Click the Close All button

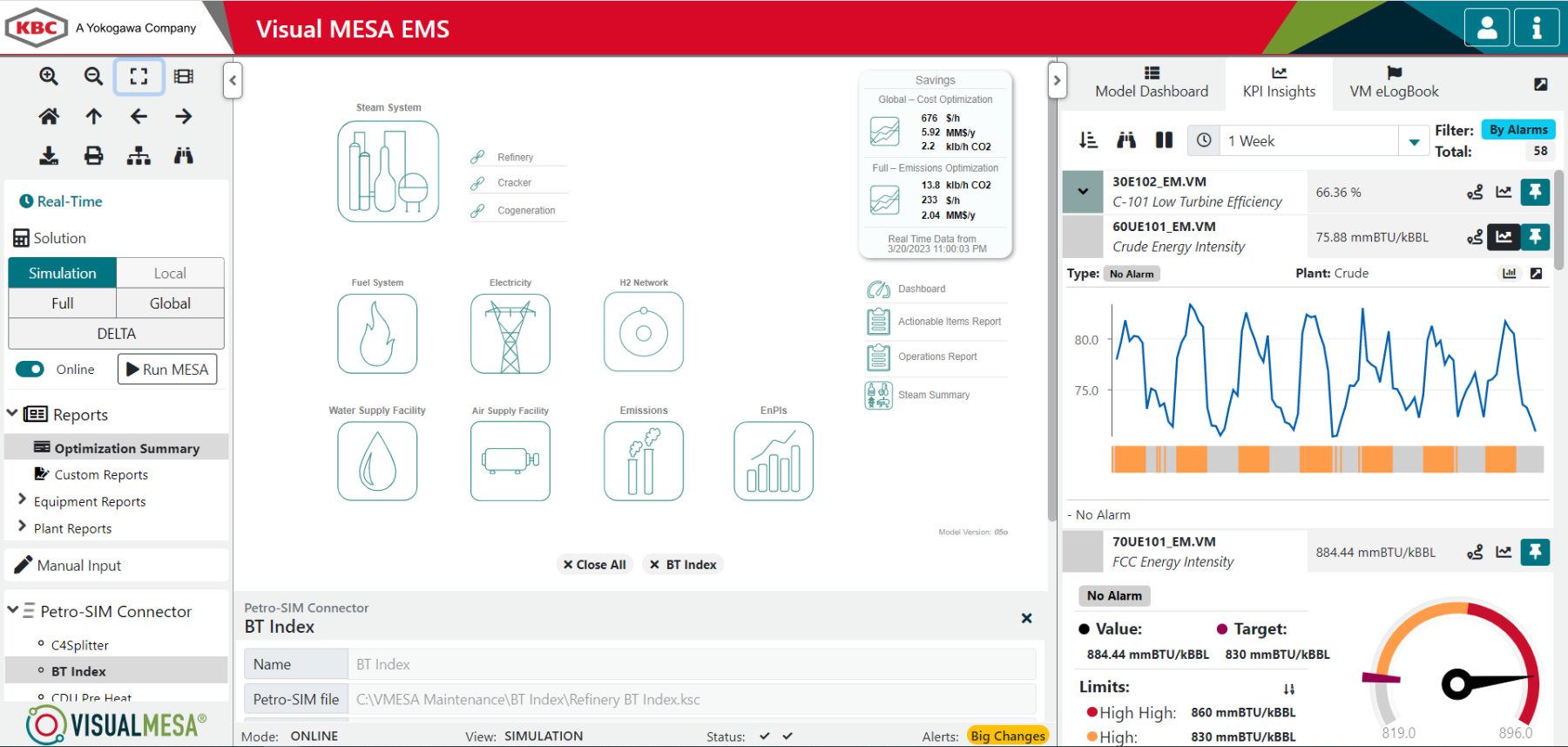pyautogui.click(x=594, y=565)
